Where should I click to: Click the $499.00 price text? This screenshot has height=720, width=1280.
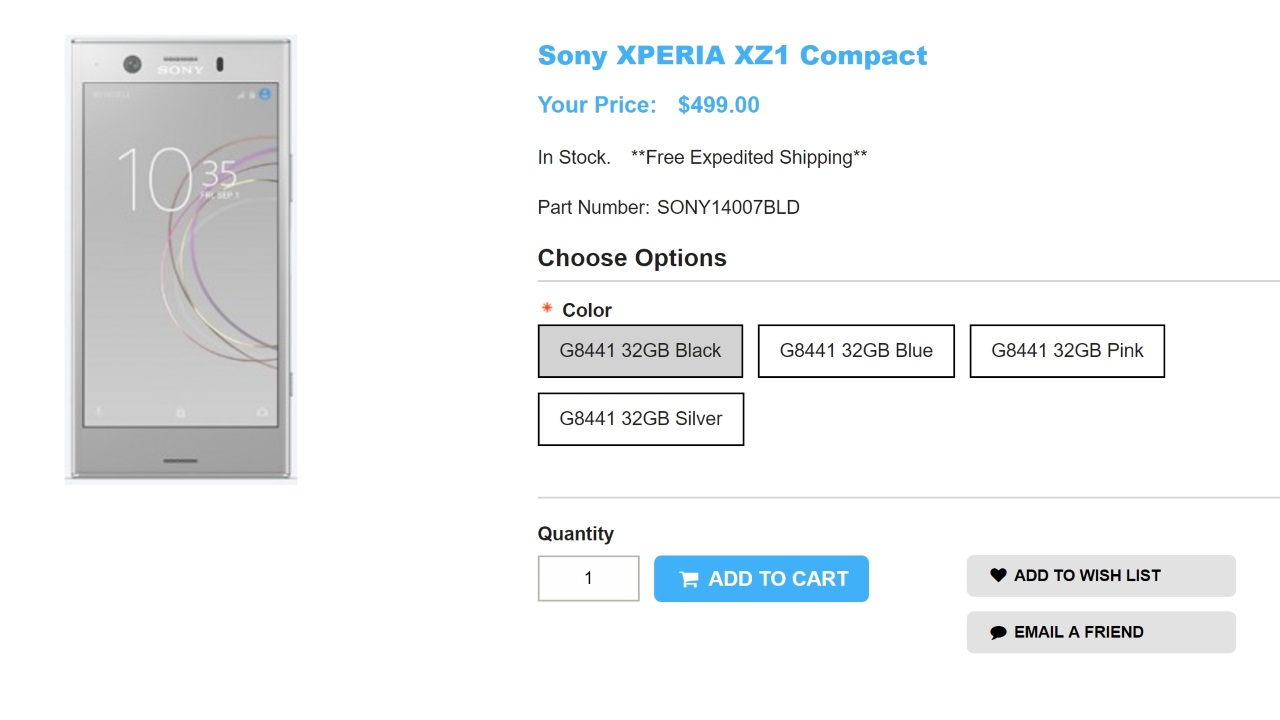718,105
